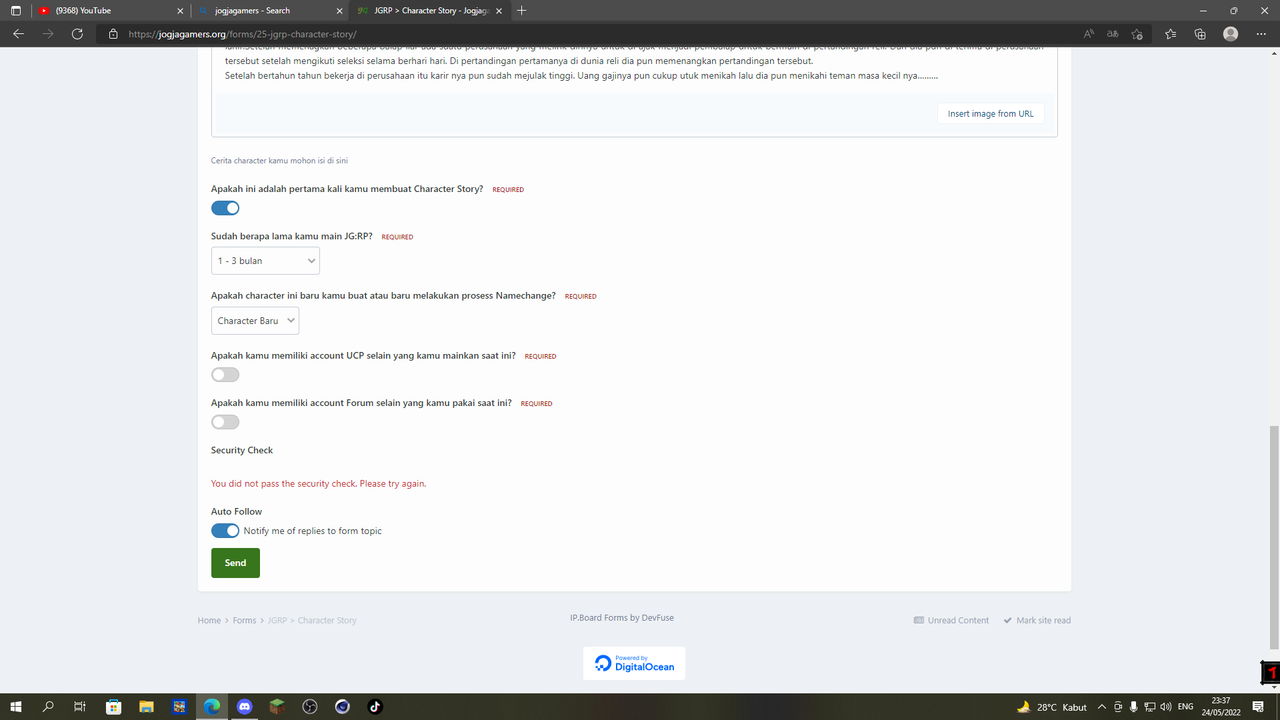The image size is (1280, 720).
Task: Click Mark site read link
Action: 1037,620
